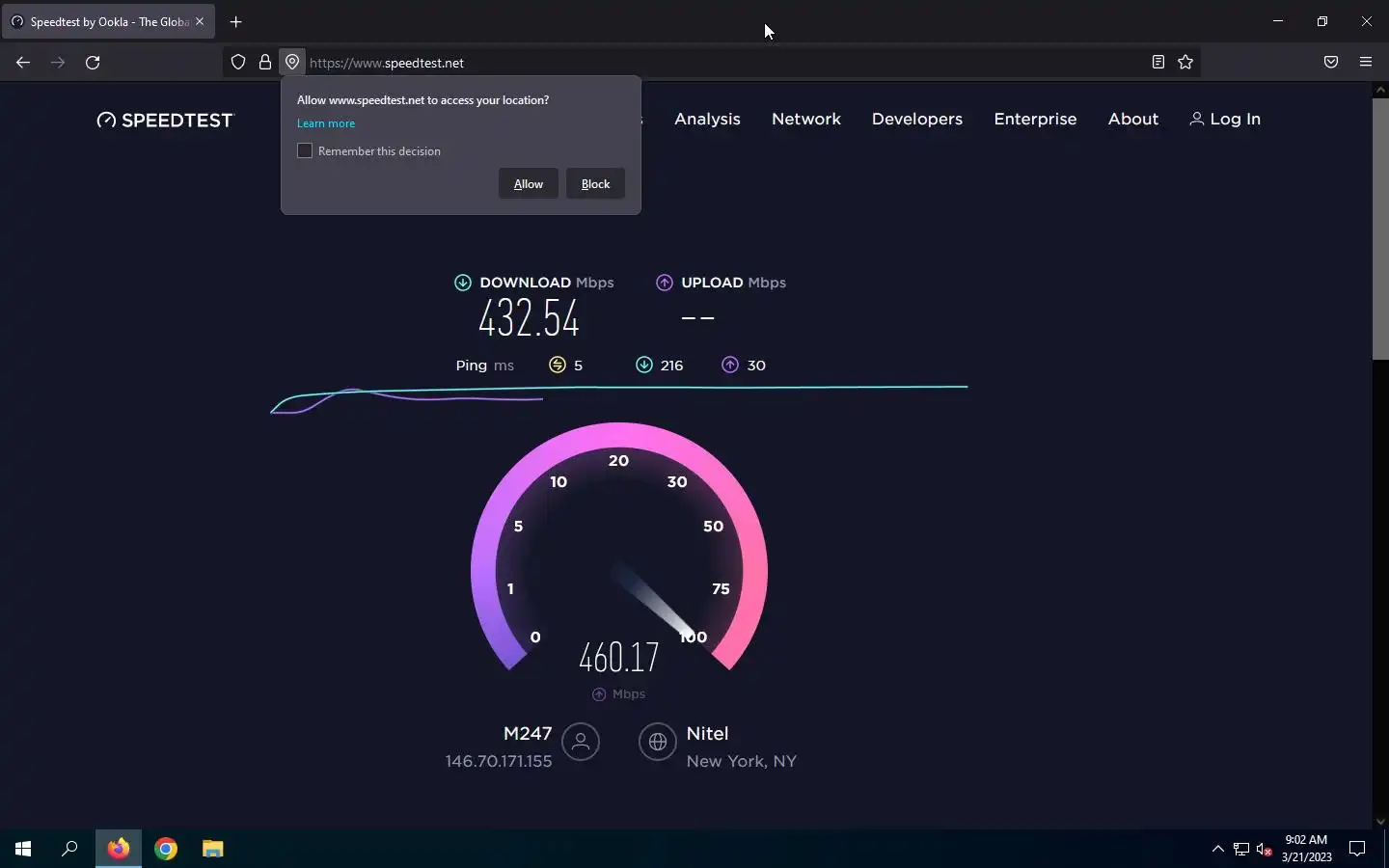Click the Nitel server name

(707, 734)
